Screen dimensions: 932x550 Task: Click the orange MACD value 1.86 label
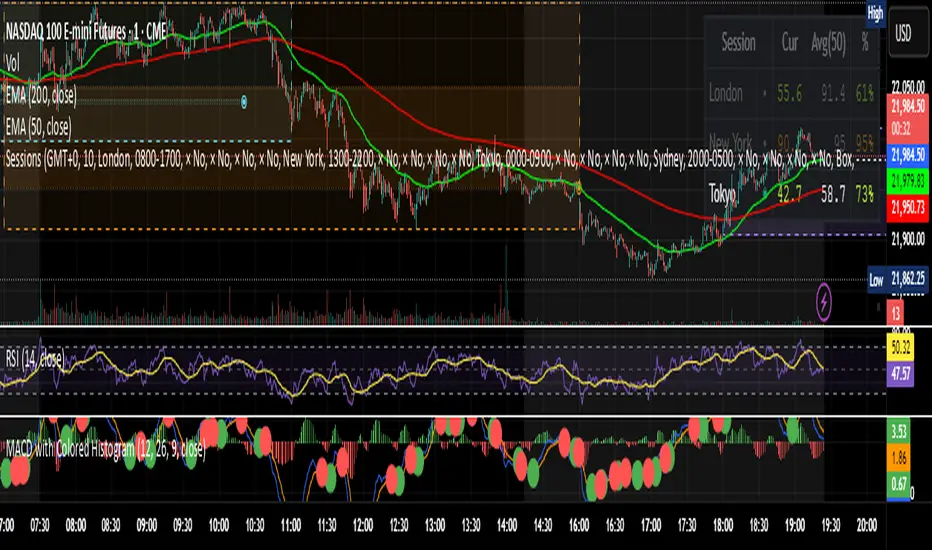pos(899,457)
